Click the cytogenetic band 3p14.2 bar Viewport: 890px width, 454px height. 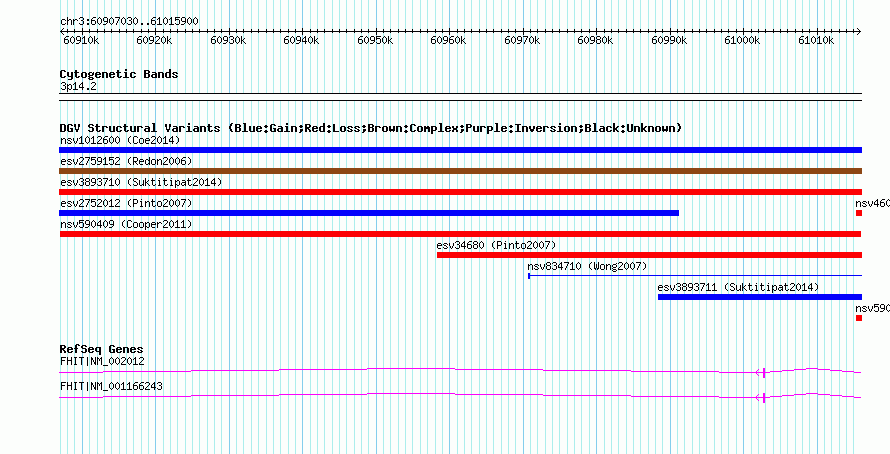[460, 97]
